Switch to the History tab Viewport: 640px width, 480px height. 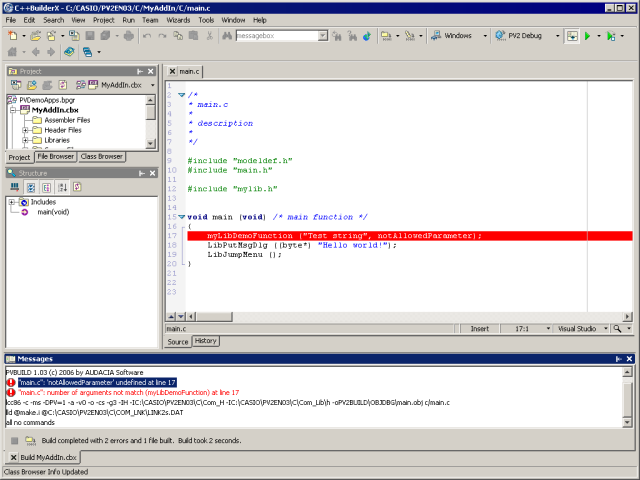point(205,341)
